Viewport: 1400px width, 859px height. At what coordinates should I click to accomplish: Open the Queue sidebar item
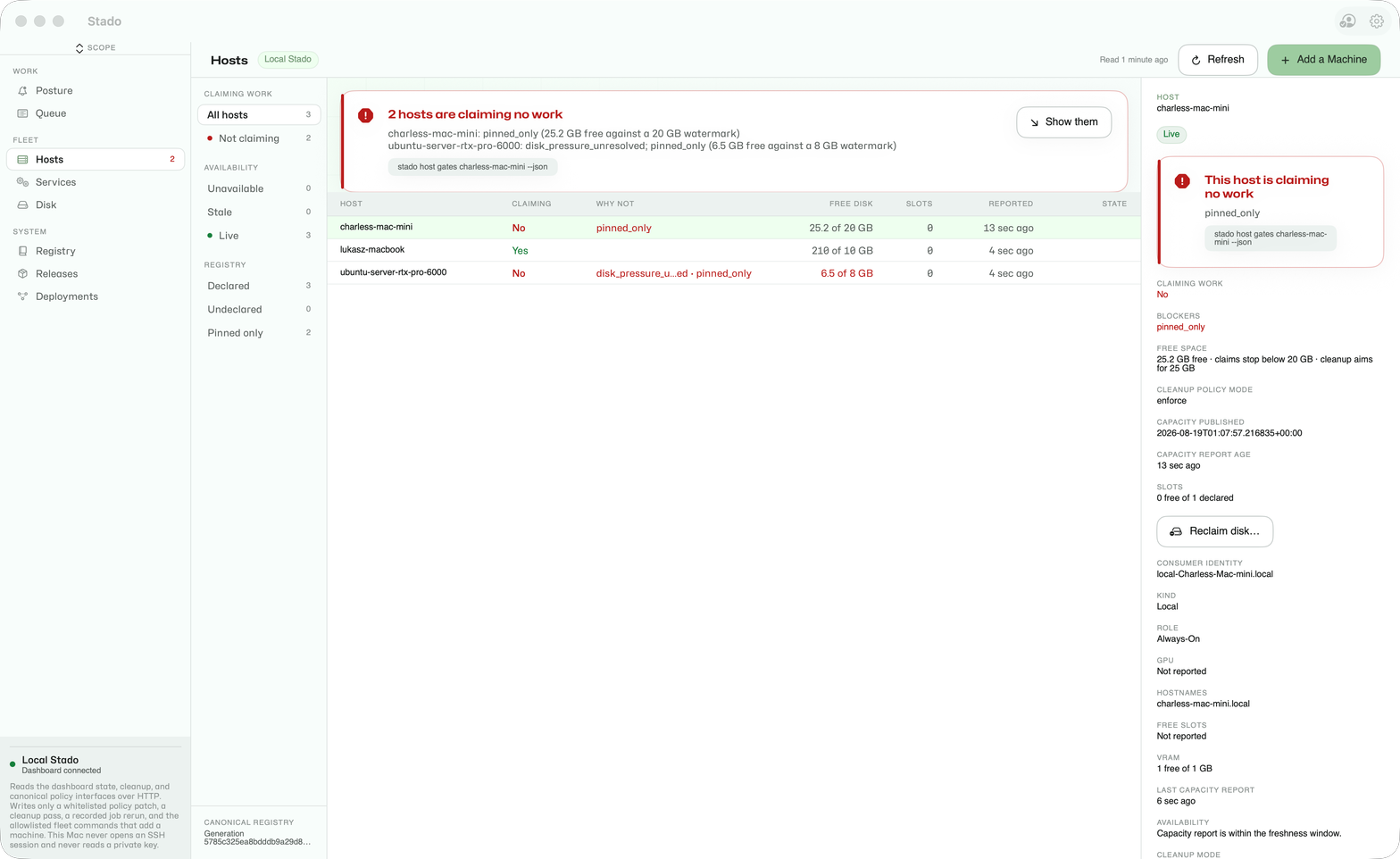point(96,113)
